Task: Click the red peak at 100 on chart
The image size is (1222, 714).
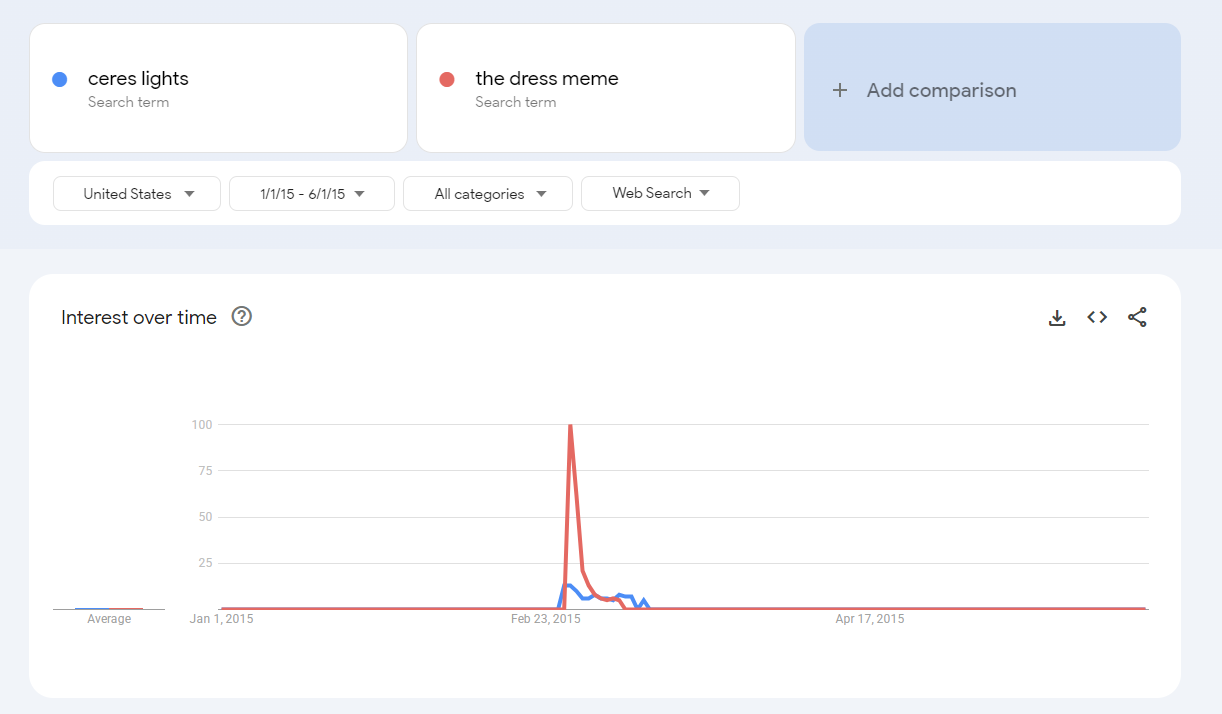Action: pyautogui.click(x=570, y=425)
